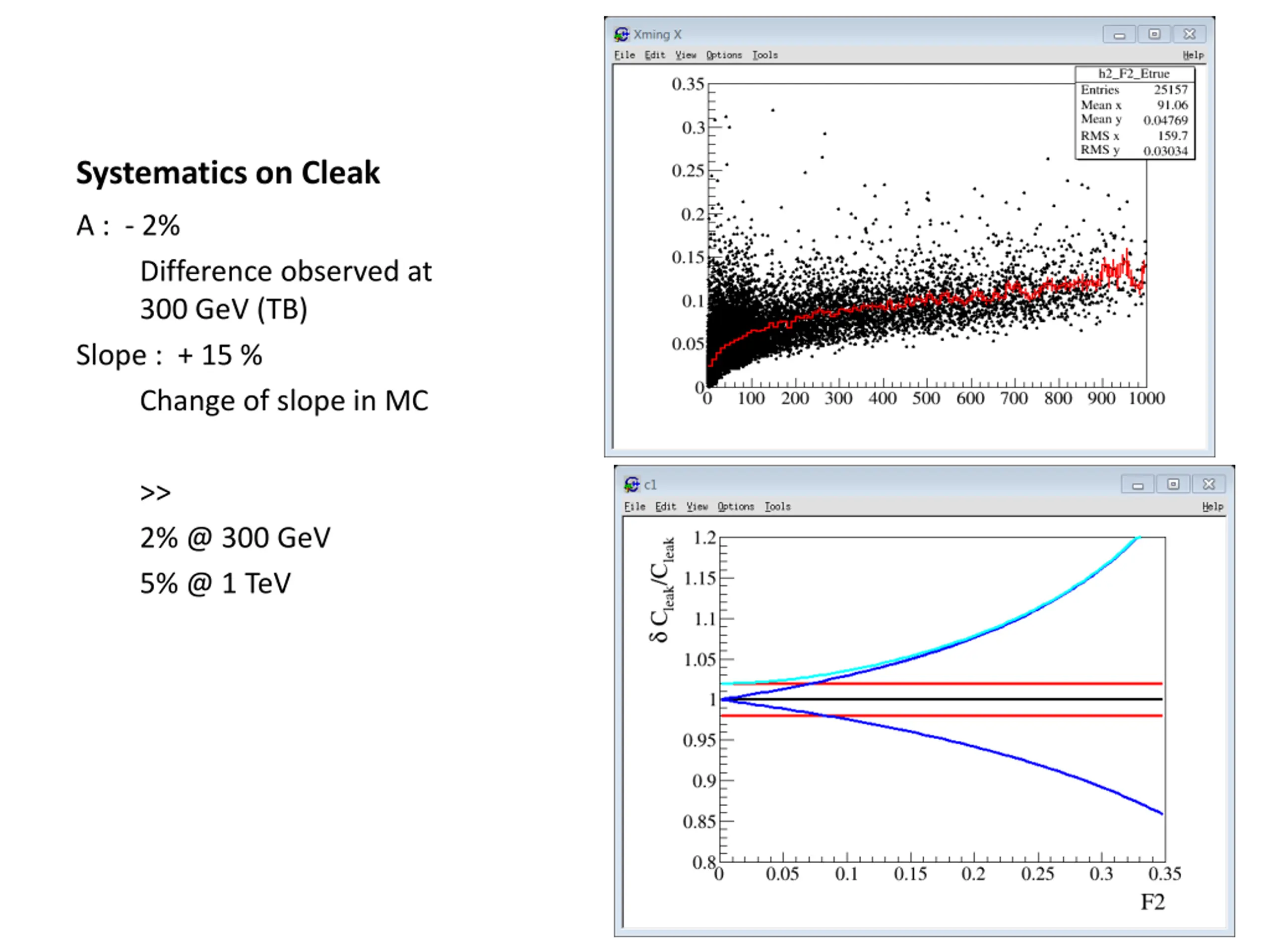
Task: Open Help menu in Xming X window
Action: 1193,55
